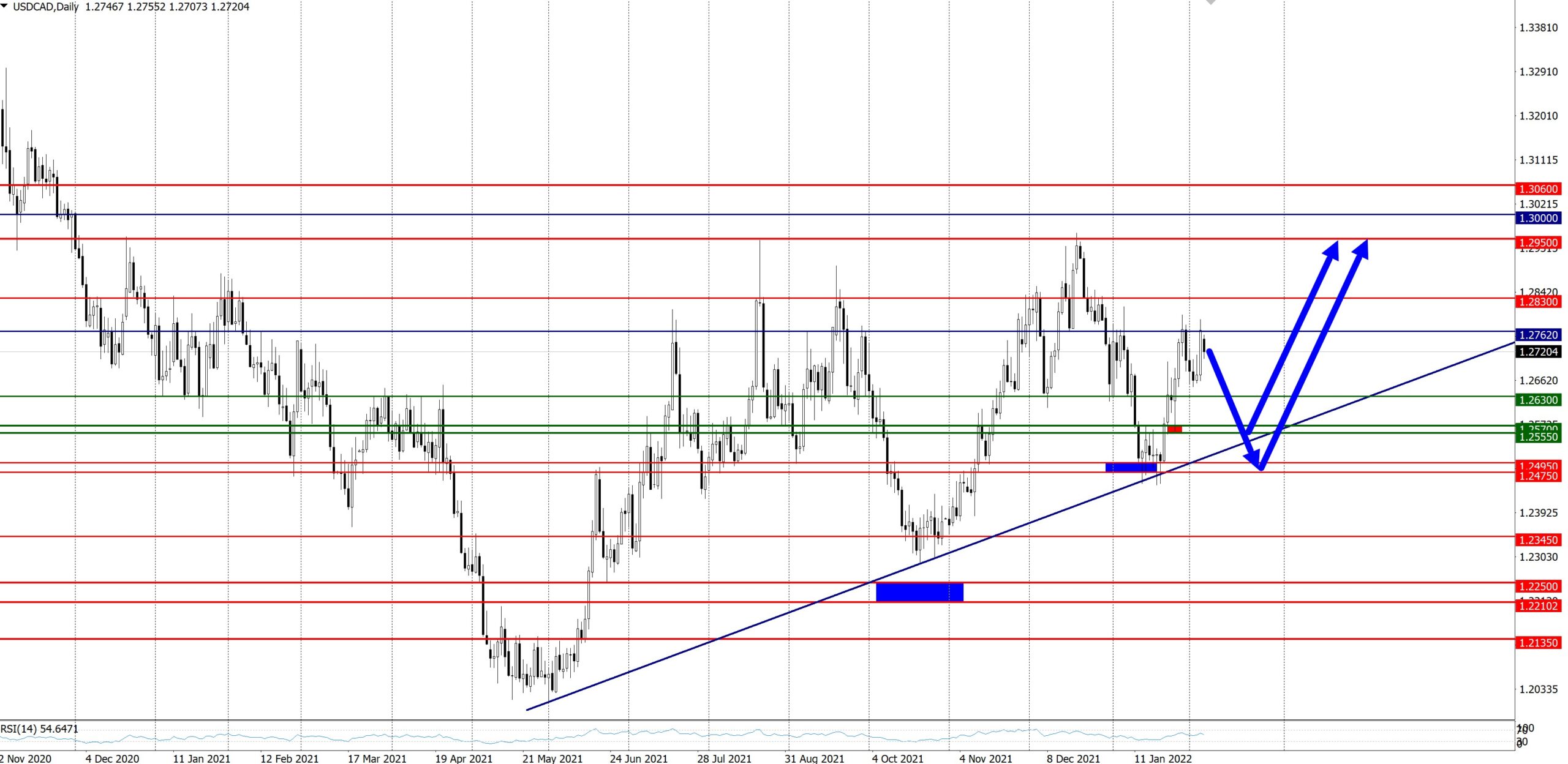Click the 1.28300 red price label

tap(1539, 302)
